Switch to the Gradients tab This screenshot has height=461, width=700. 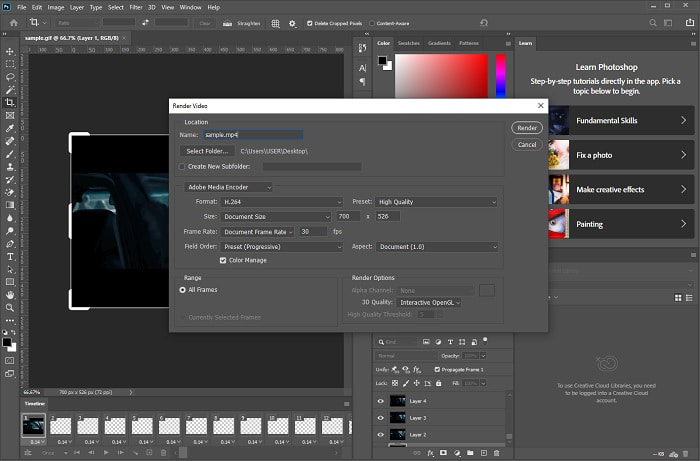pyautogui.click(x=439, y=43)
